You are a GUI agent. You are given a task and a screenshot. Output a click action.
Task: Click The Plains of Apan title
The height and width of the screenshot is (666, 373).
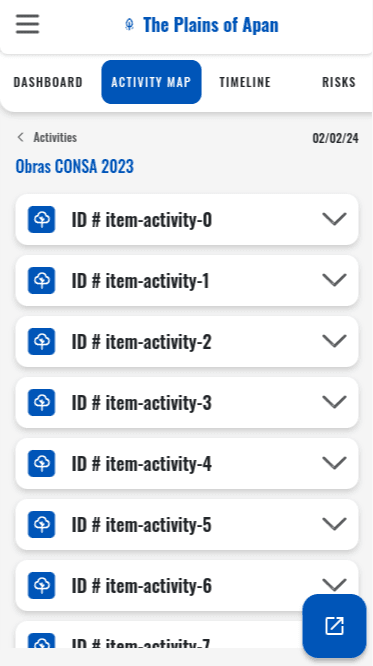[211, 25]
